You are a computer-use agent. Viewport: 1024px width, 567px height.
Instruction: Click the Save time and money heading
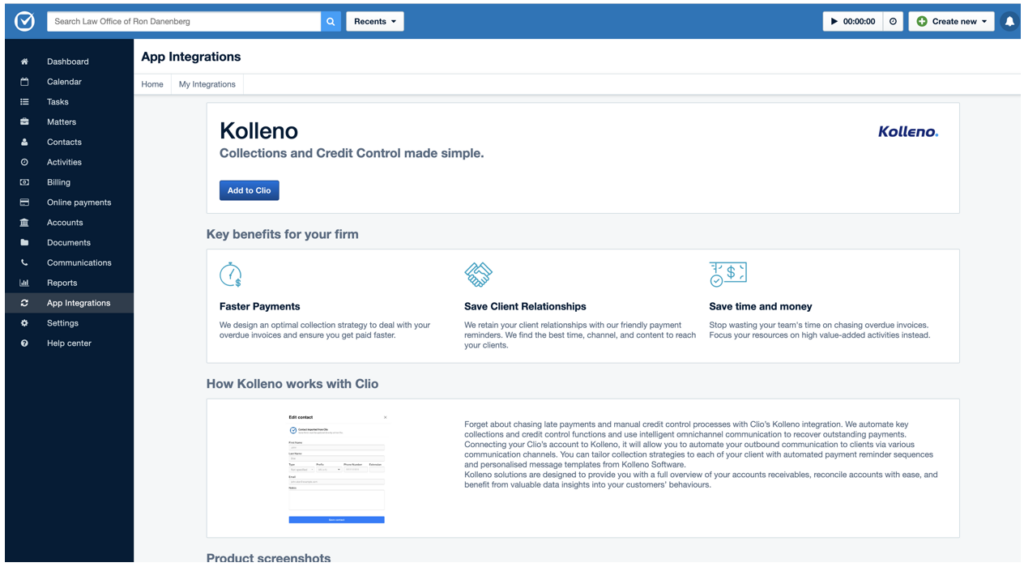click(761, 306)
